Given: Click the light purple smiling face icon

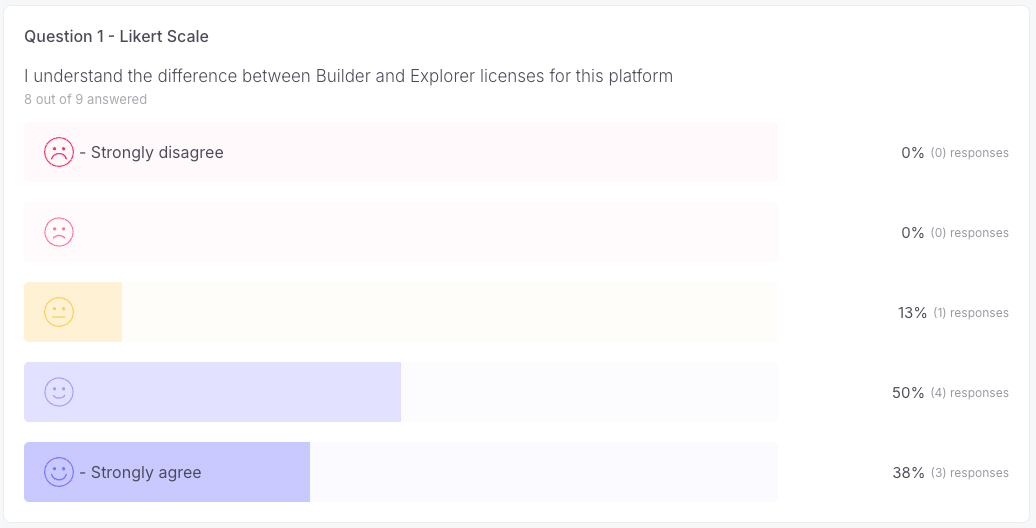Looking at the screenshot, I should pos(59,392).
